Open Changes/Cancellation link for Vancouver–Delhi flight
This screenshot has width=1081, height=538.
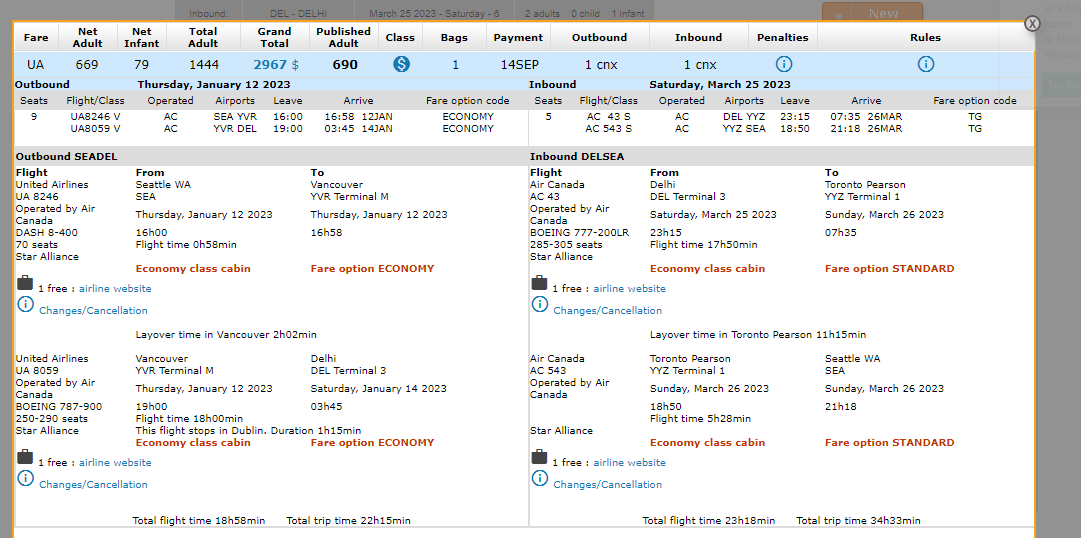[93, 485]
